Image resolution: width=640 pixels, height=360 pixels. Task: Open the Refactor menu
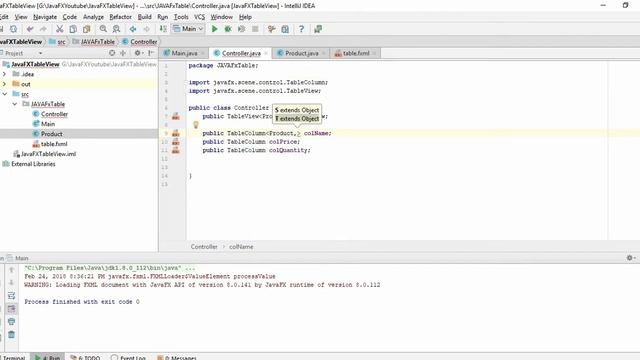120,17
